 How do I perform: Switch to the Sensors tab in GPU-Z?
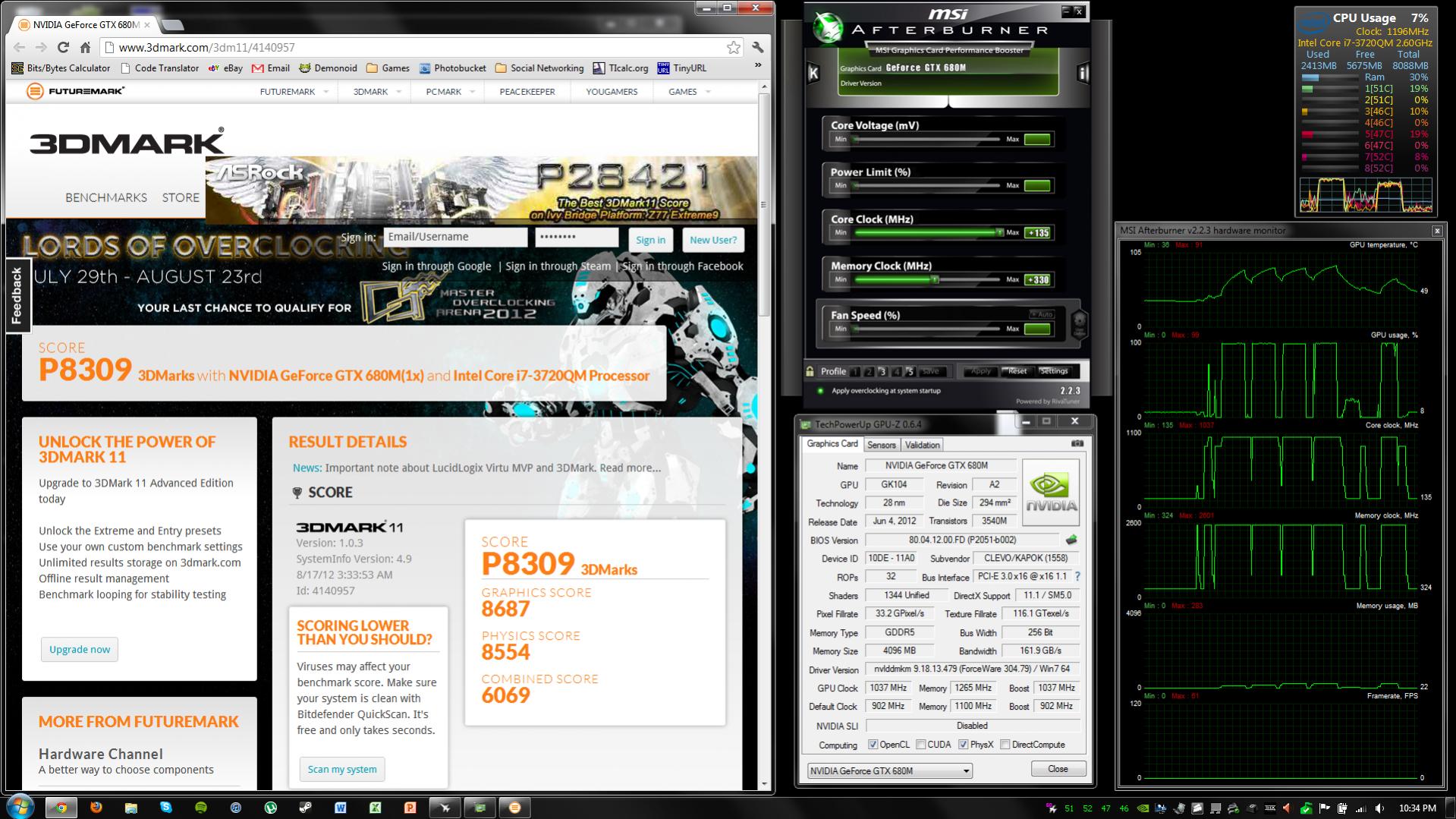click(881, 445)
